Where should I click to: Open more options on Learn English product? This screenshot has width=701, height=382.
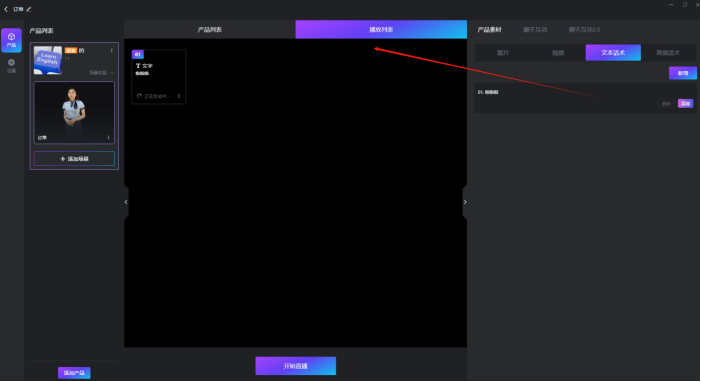[111, 51]
